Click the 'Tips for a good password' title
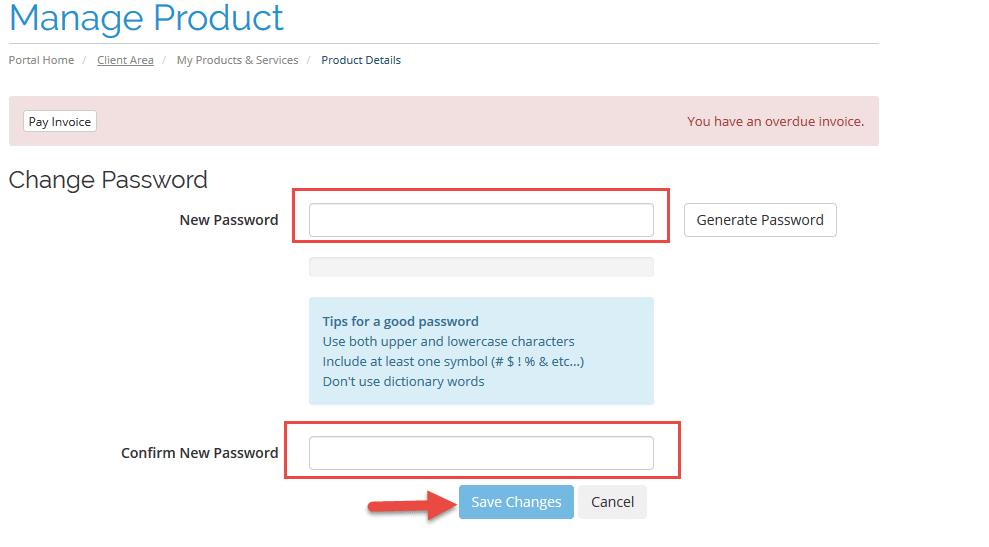Screen dimensions: 989x547 pos(400,322)
